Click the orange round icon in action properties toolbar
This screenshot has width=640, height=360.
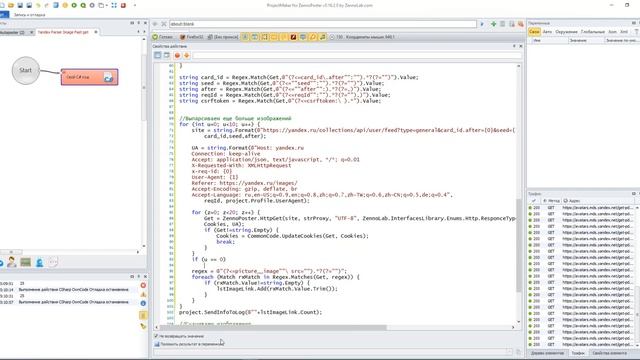pos(177,55)
